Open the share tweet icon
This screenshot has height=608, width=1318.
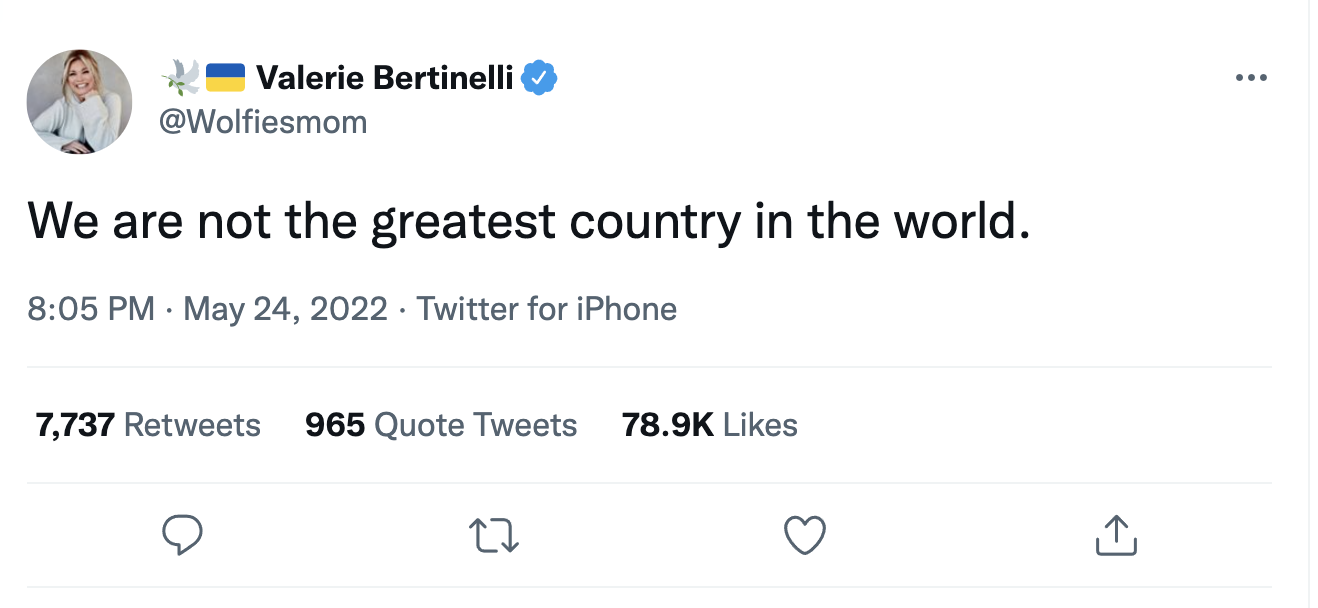point(1116,535)
